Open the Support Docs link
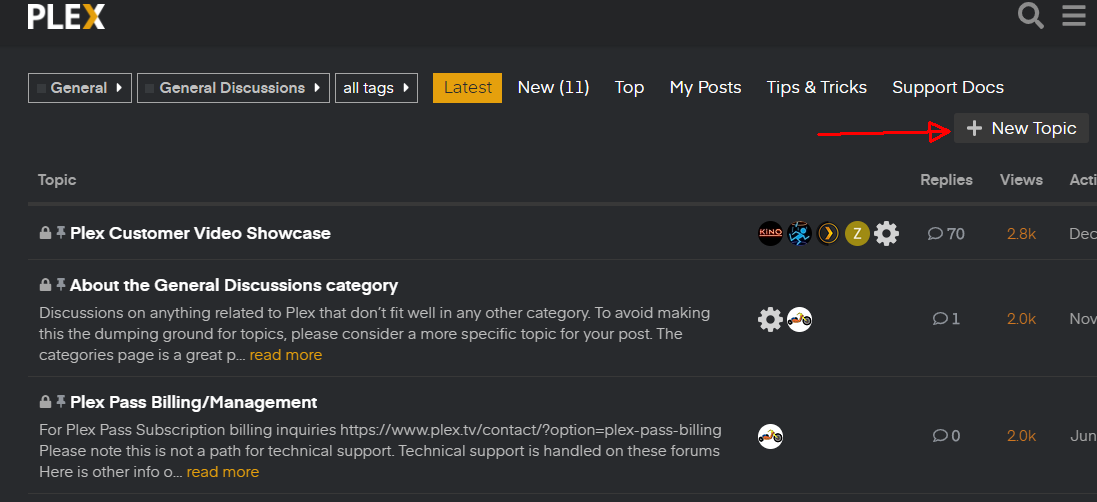This screenshot has width=1097, height=502. 948,88
